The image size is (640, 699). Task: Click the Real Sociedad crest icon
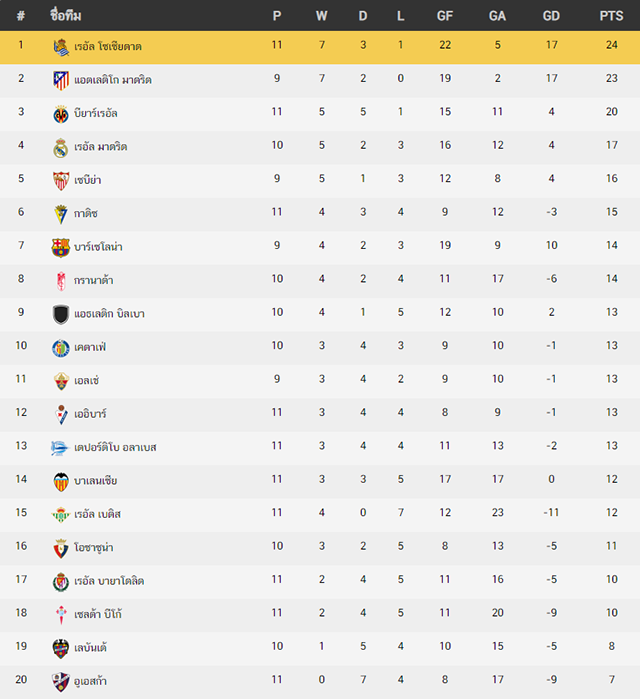coord(61,47)
